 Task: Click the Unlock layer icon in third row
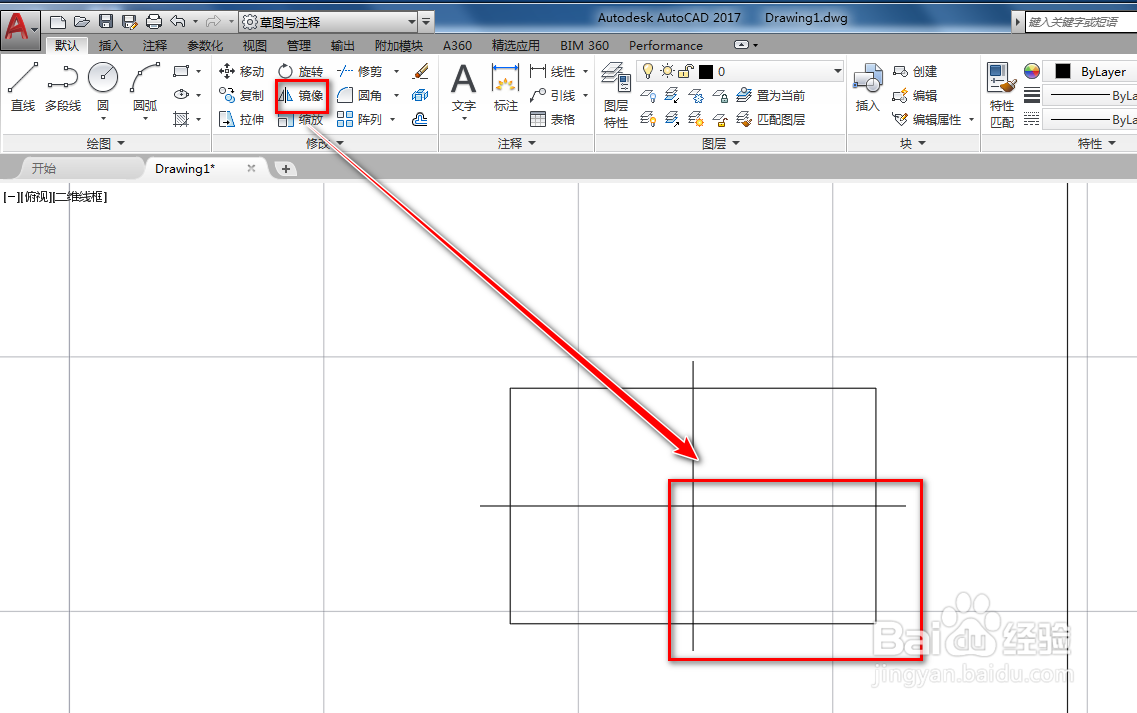(720, 119)
